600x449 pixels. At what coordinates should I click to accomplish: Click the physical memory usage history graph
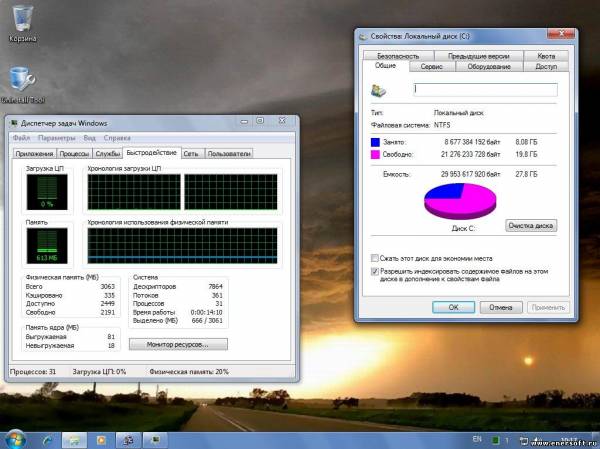click(183, 246)
